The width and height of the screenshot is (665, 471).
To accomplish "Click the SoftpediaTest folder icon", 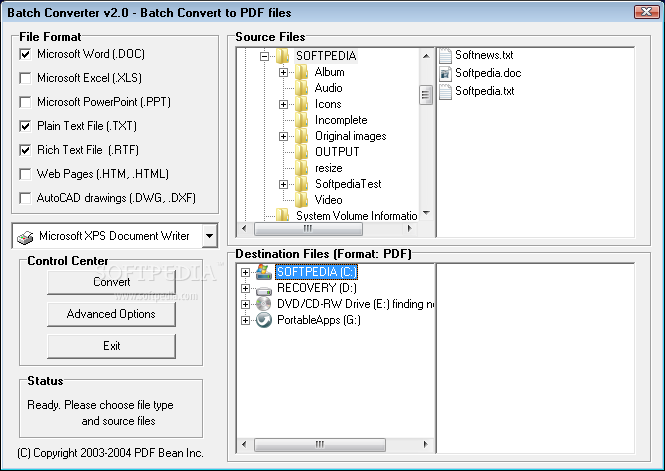I will coord(301,184).
